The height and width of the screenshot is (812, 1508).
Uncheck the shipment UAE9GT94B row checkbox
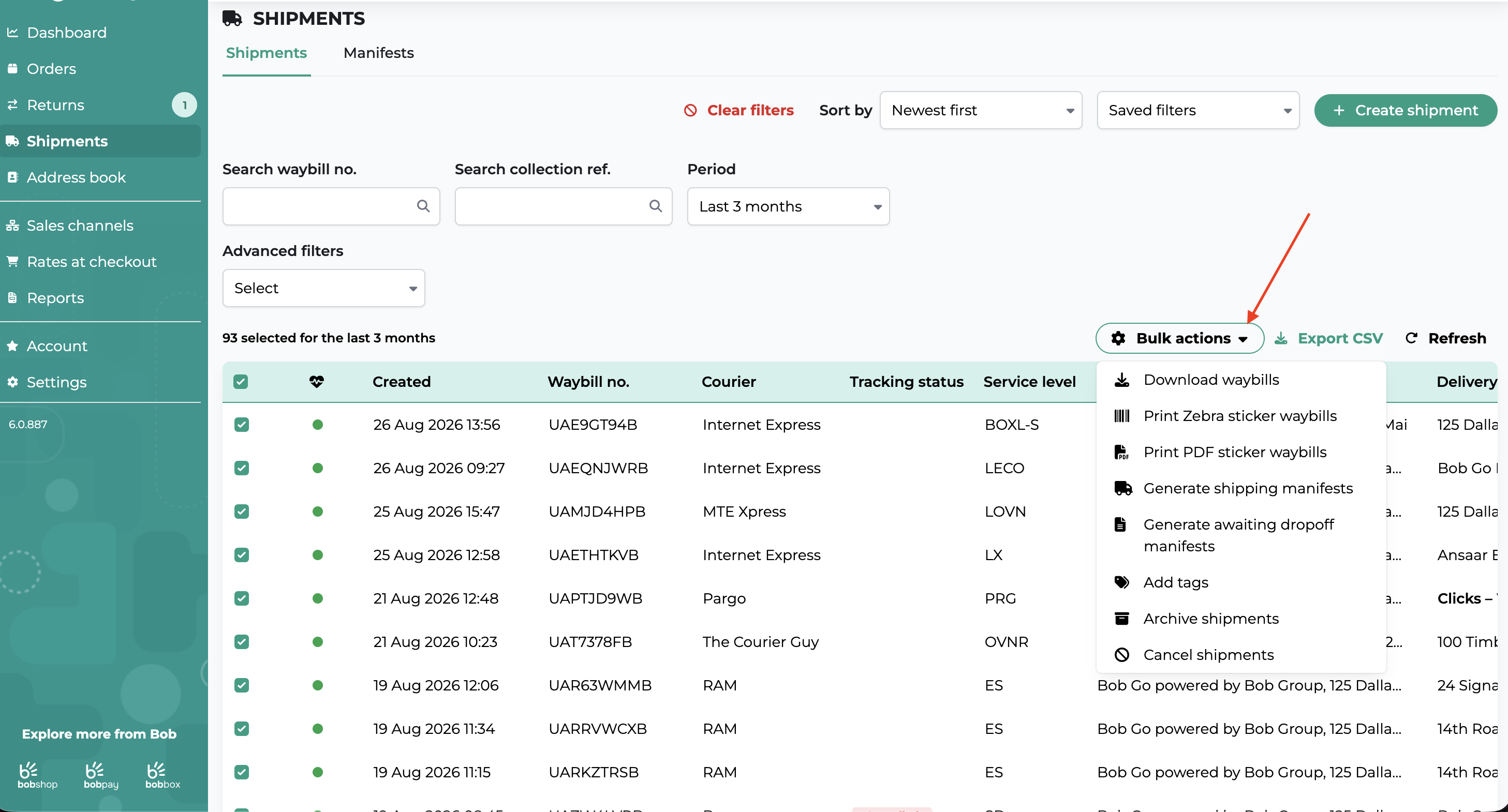pos(242,425)
